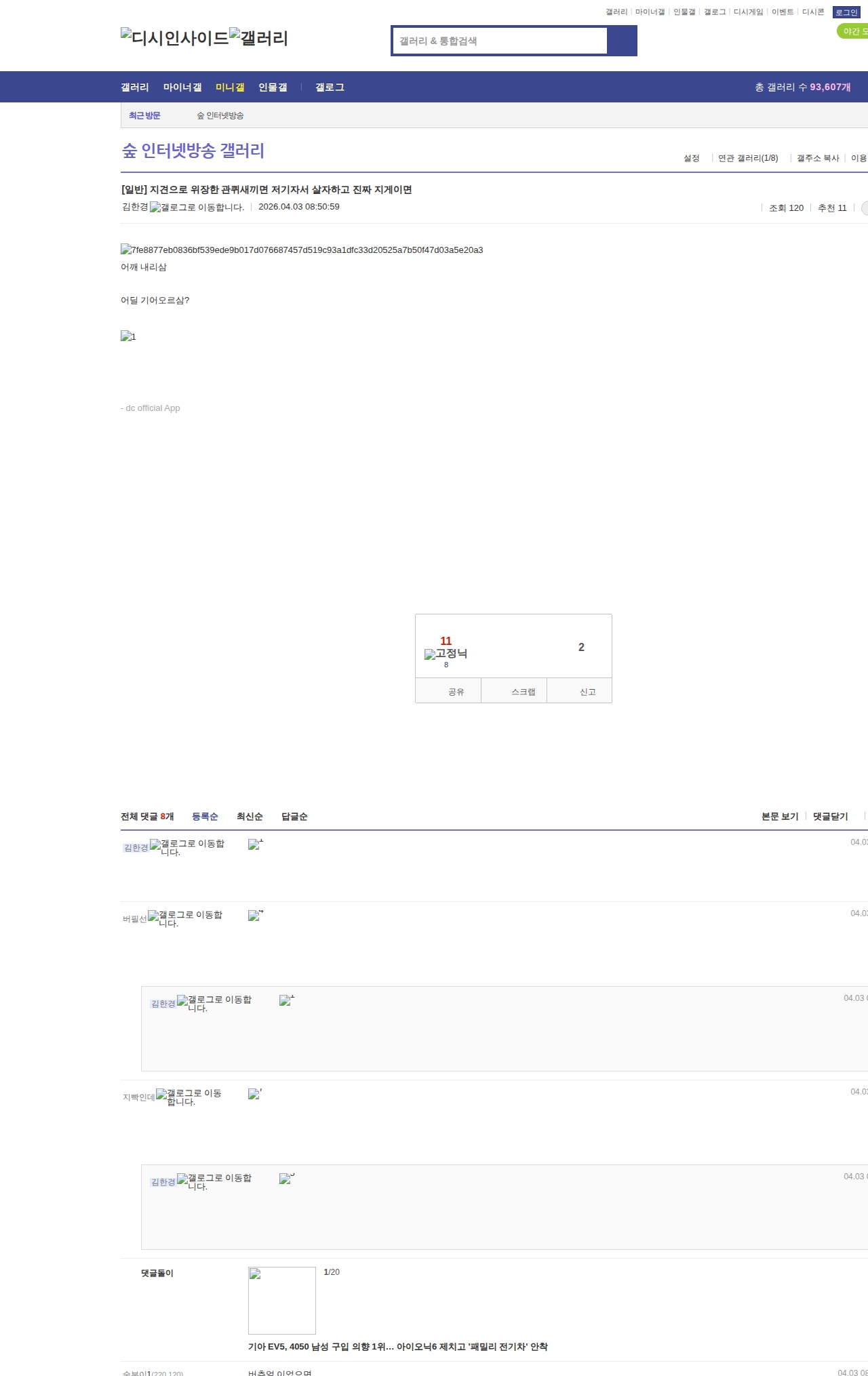Click the 스크랩 button
Image resolution: width=868 pixels, height=1376 pixels.
[x=523, y=692]
